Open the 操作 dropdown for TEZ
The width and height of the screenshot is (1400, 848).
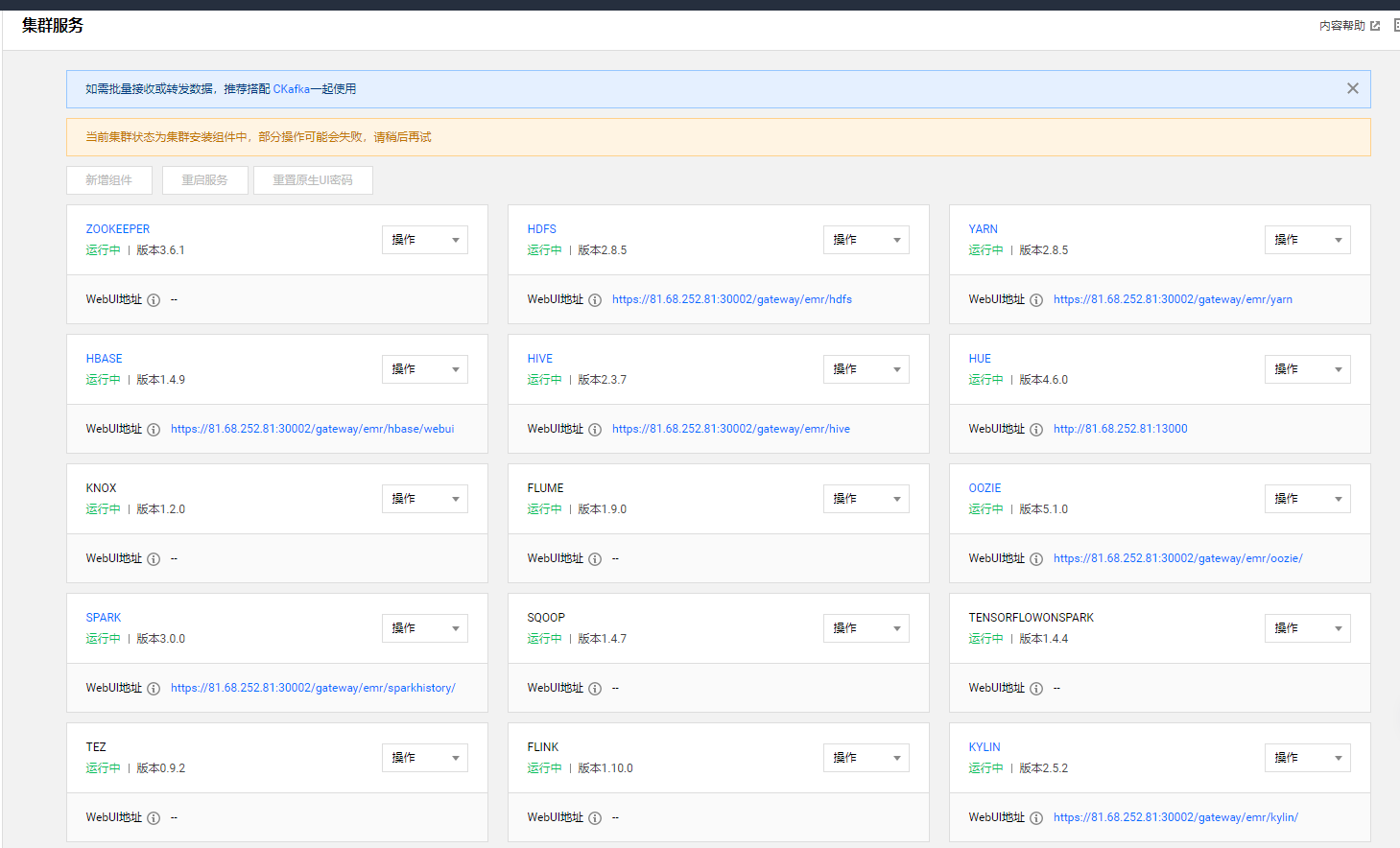tap(425, 758)
